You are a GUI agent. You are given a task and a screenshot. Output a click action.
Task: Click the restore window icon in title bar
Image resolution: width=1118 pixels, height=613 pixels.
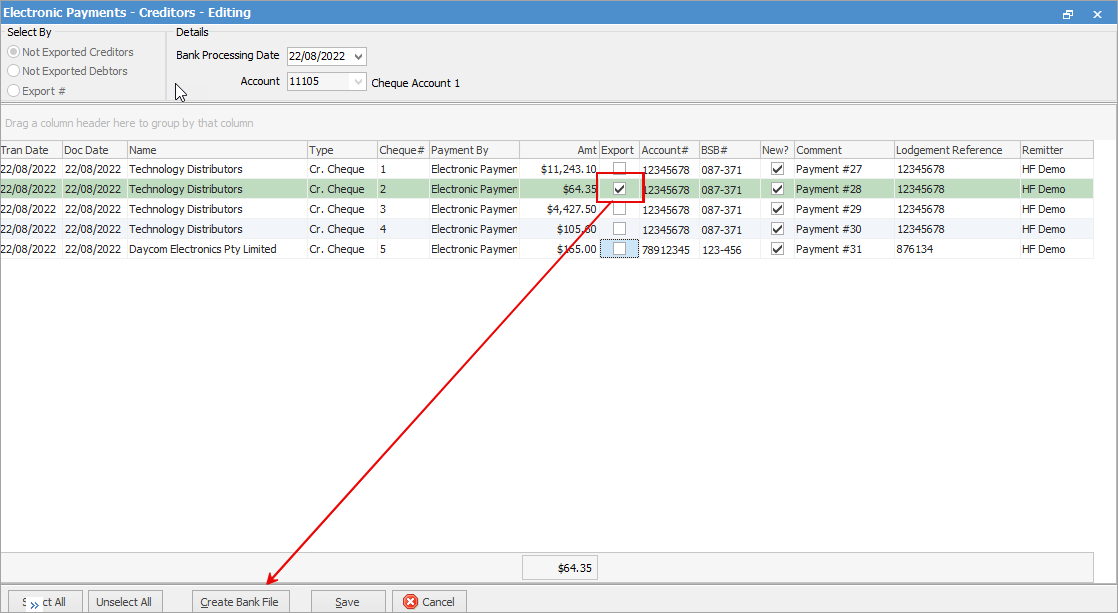tap(1067, 14)
